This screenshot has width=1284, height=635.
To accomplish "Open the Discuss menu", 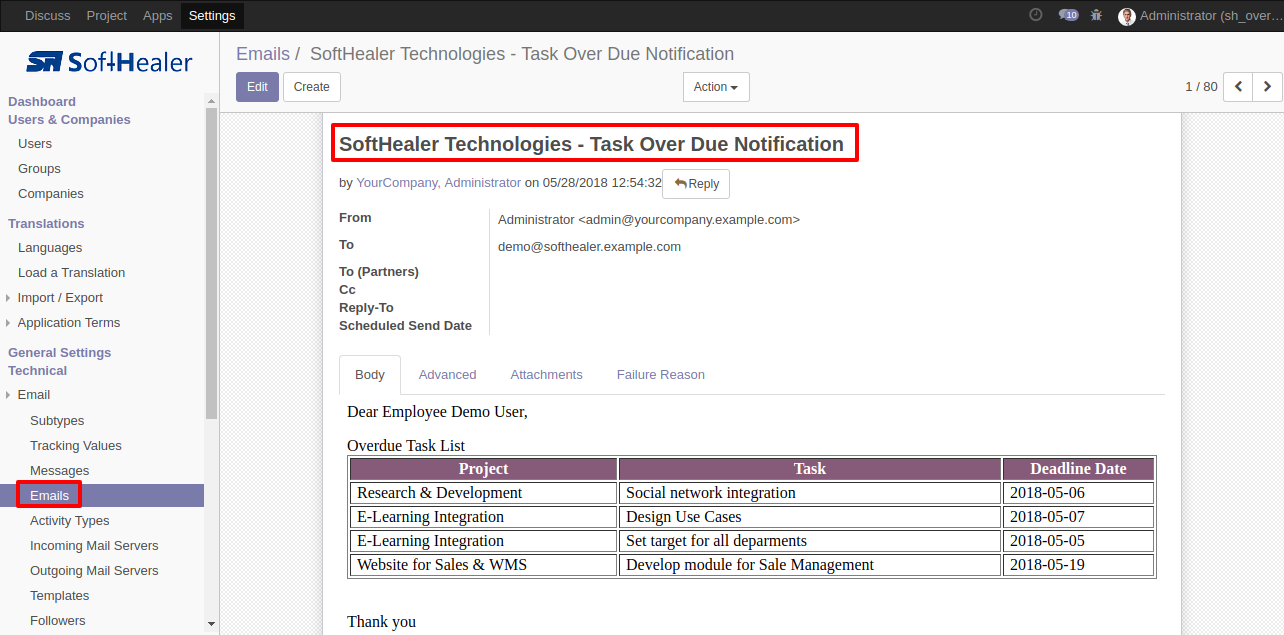I will pyautogui.click(x=48, y=16).
